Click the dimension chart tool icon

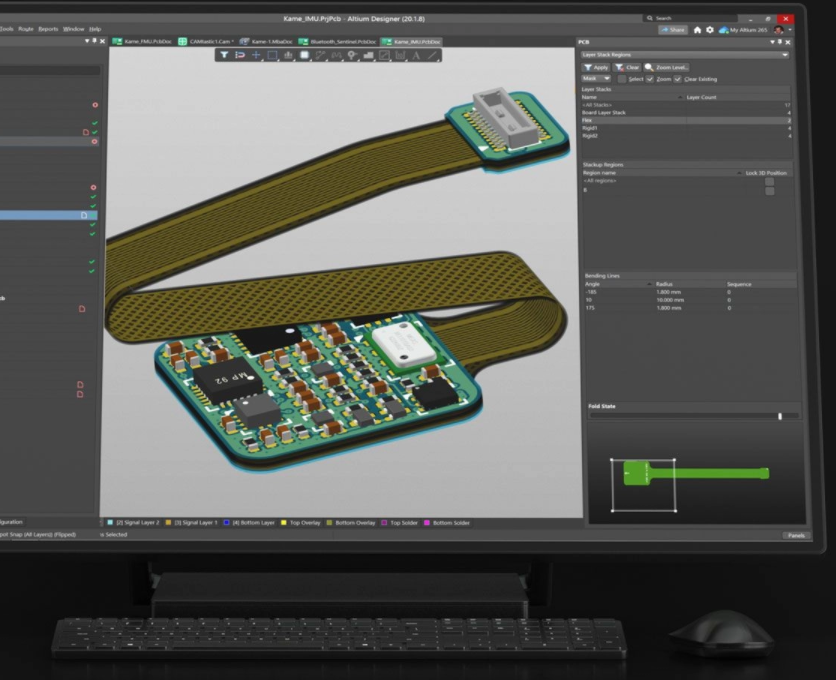point(400,55)
